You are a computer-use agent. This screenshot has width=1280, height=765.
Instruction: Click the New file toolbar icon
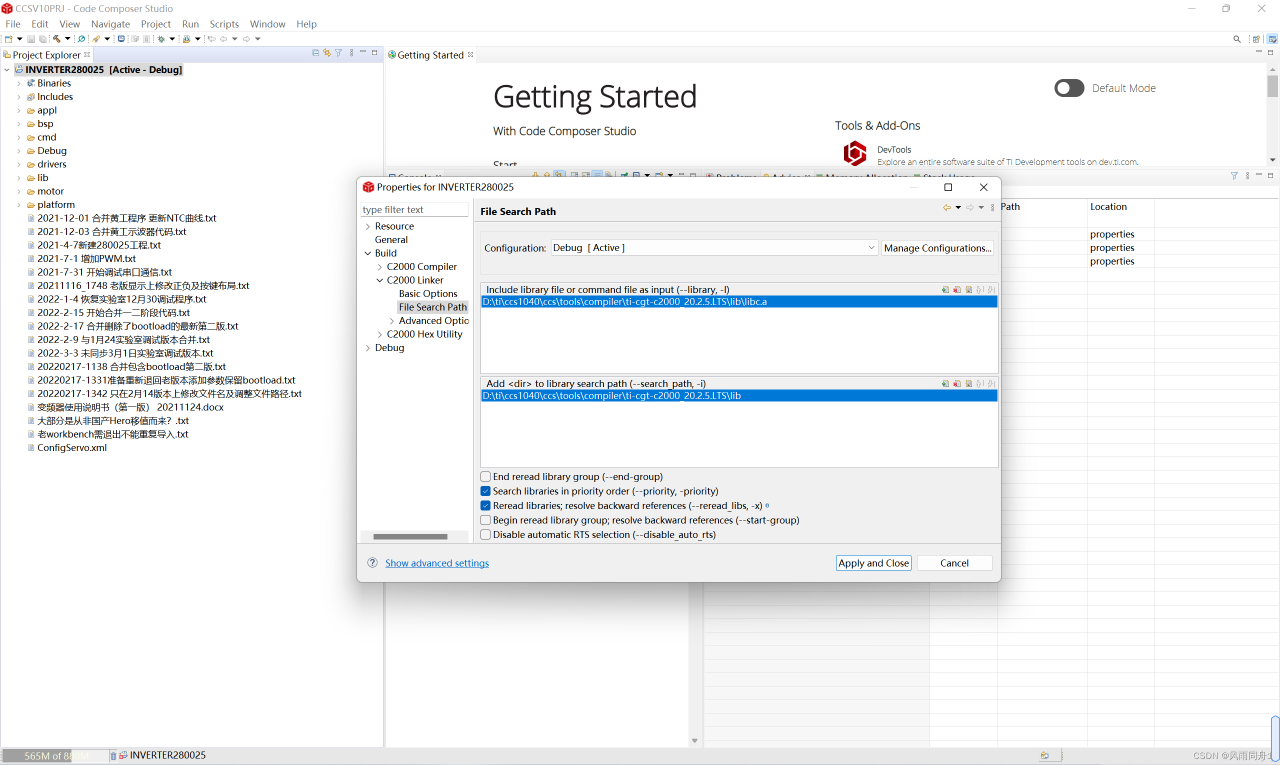[8, 39]
